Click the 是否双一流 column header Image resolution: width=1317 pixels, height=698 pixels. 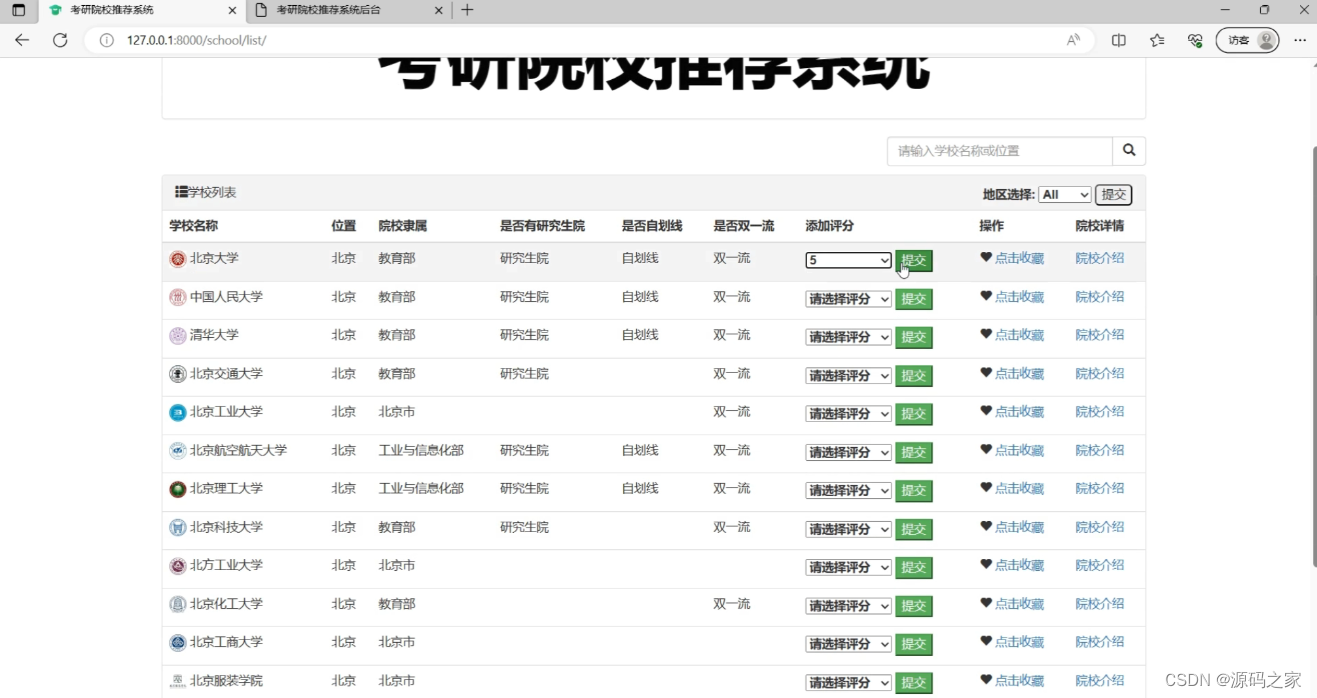(744, 226)
